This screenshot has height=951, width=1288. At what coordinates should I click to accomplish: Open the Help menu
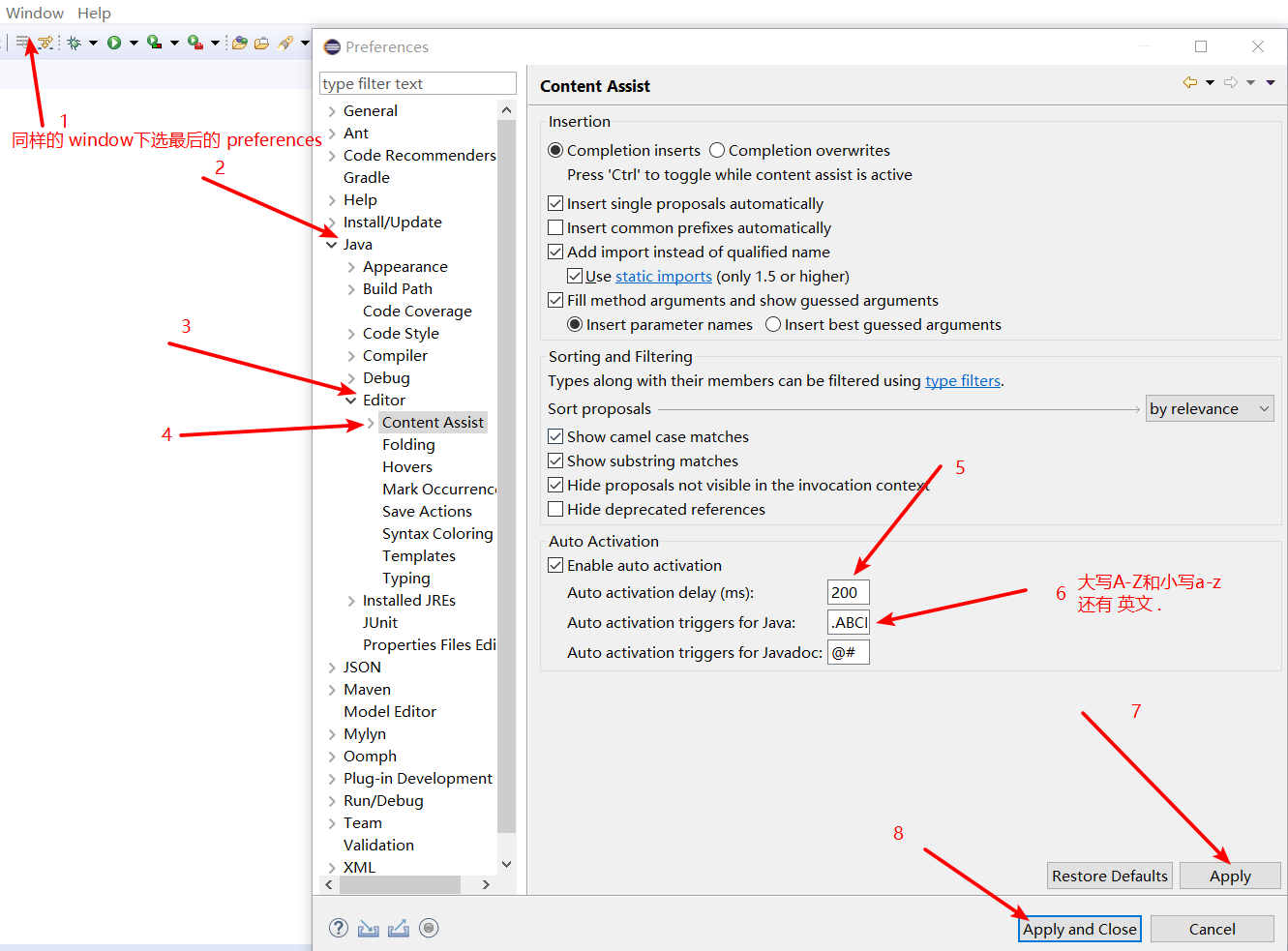click(x=94, y=13)
